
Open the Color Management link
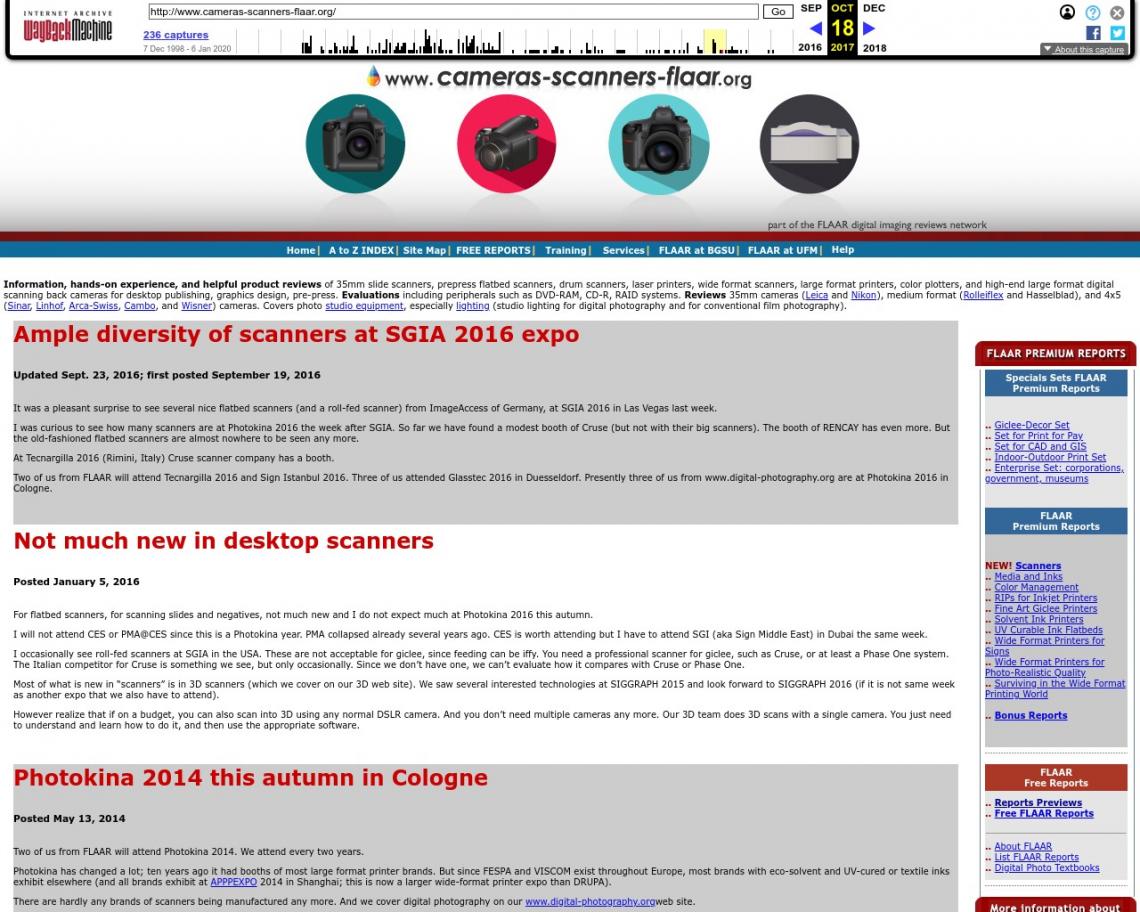(1036, 588)
